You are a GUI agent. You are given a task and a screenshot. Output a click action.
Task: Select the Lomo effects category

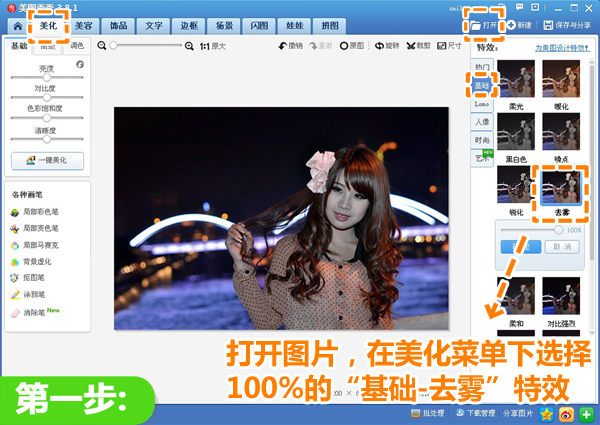point(482,104)
